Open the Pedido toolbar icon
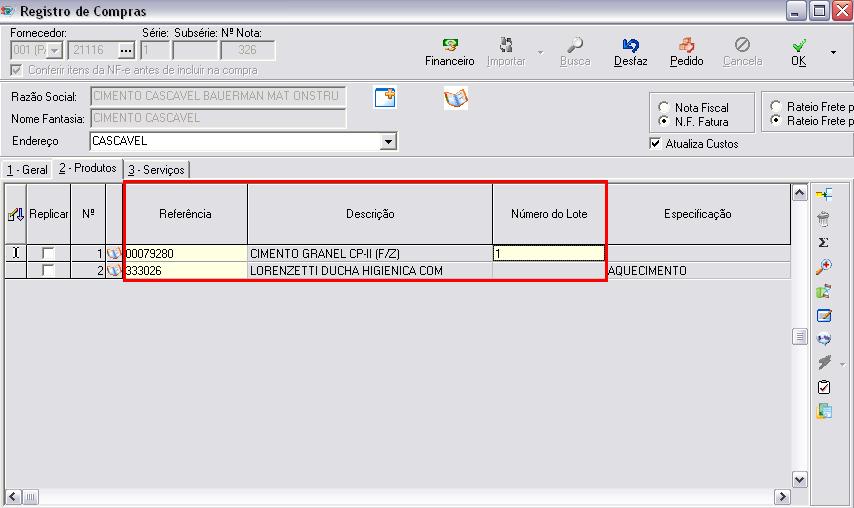854x508 pixels. (686, 47)
